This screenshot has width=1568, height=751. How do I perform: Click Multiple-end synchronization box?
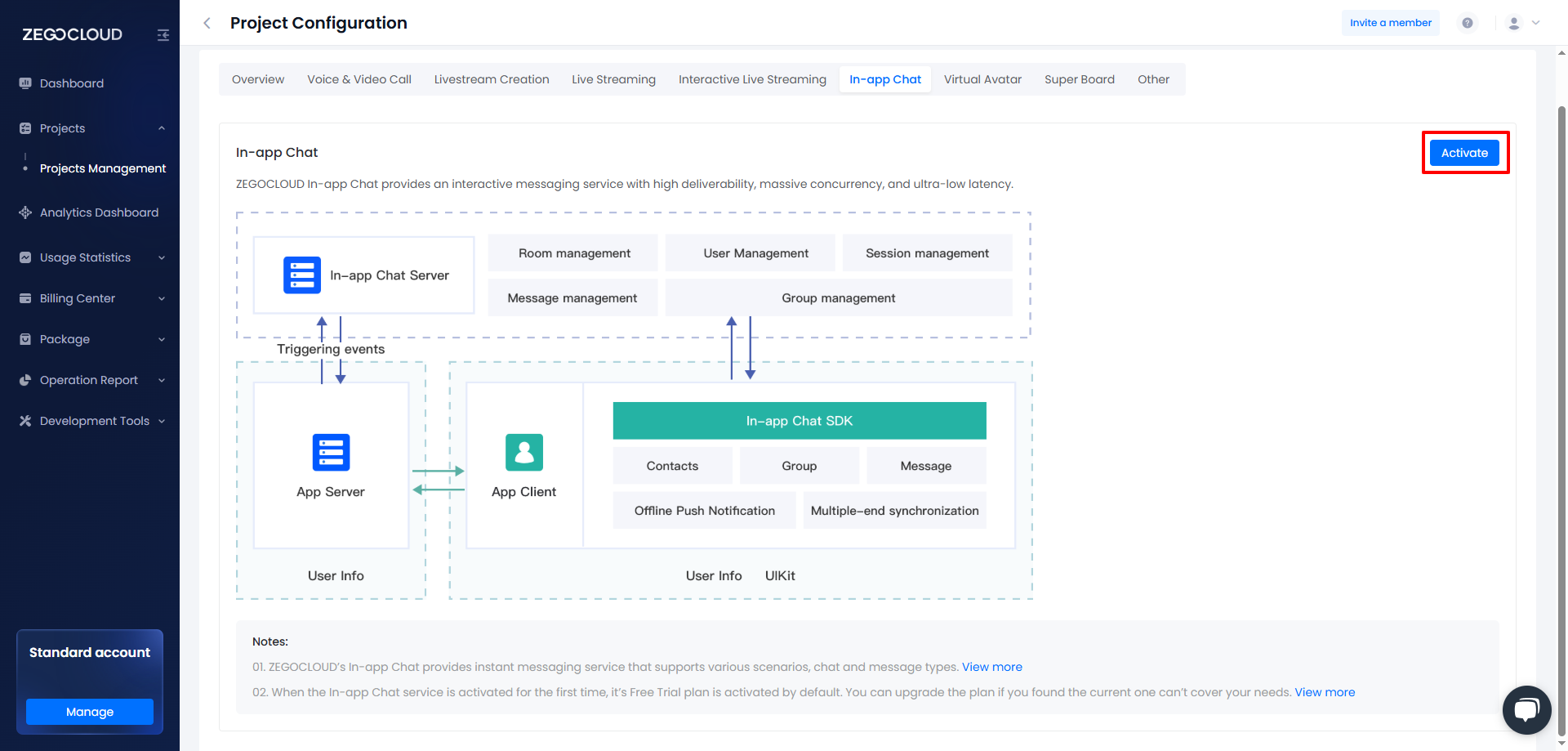tap(895, 511)
